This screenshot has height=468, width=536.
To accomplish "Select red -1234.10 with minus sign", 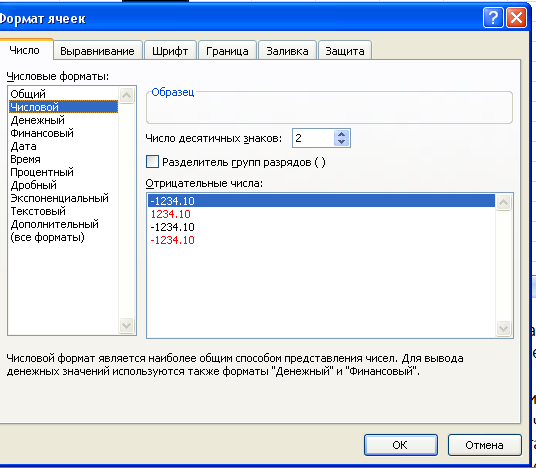I will [x=321, y=240].
